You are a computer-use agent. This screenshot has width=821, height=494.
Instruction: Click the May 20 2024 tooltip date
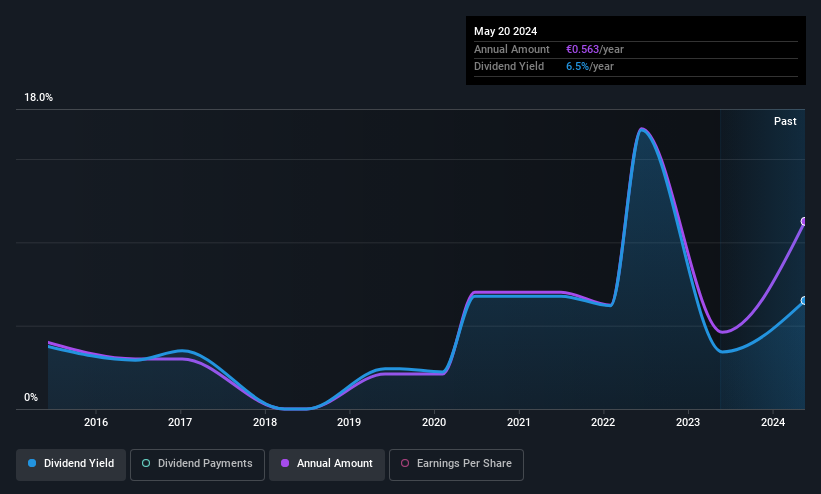(505, 31)
